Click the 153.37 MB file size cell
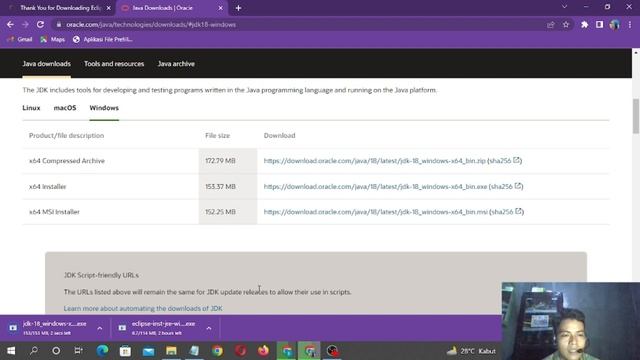Screen dimensions: 640x360 228,187
